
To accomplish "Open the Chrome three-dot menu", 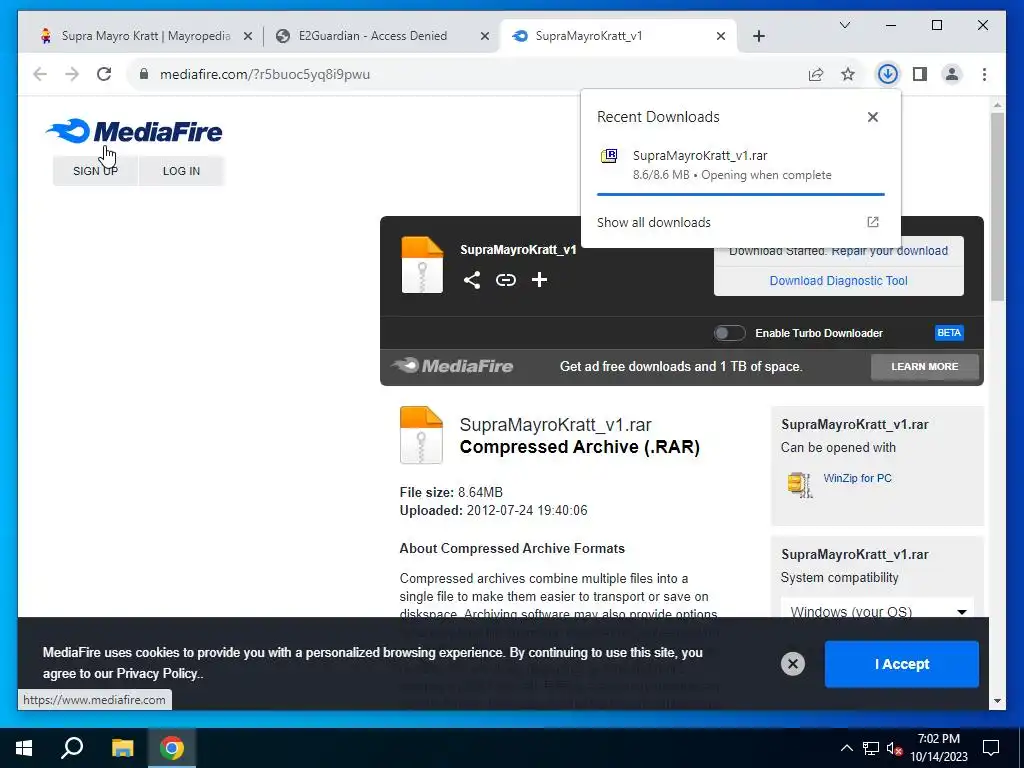I will pyautogui.click(x=984, y=74).
